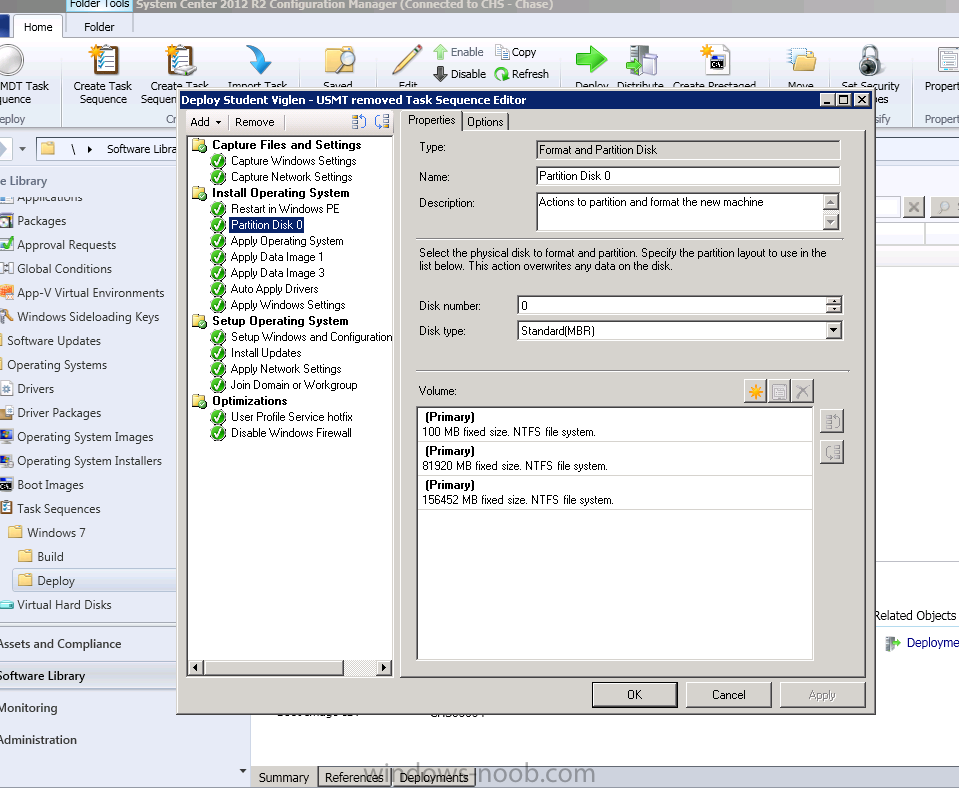
Task: Open the Folder ribbon tab
Action: pyautogui.click(x=99, y=27)
